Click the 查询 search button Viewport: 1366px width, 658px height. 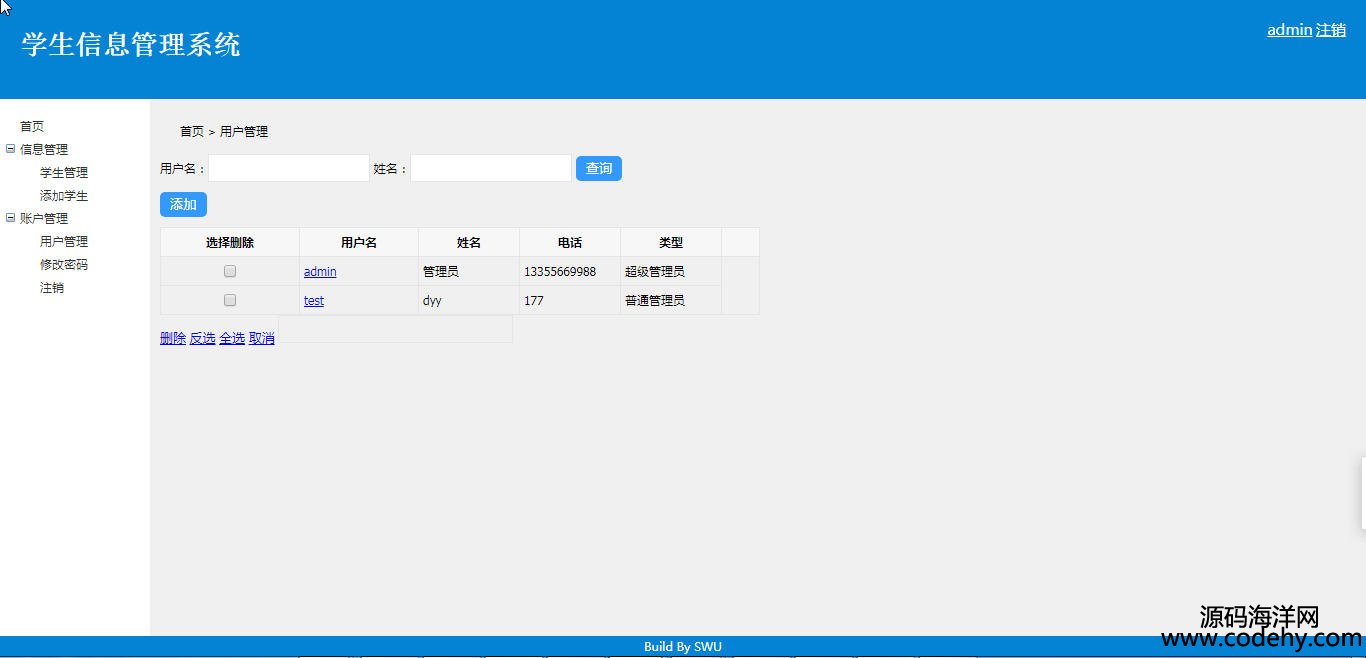598,168
